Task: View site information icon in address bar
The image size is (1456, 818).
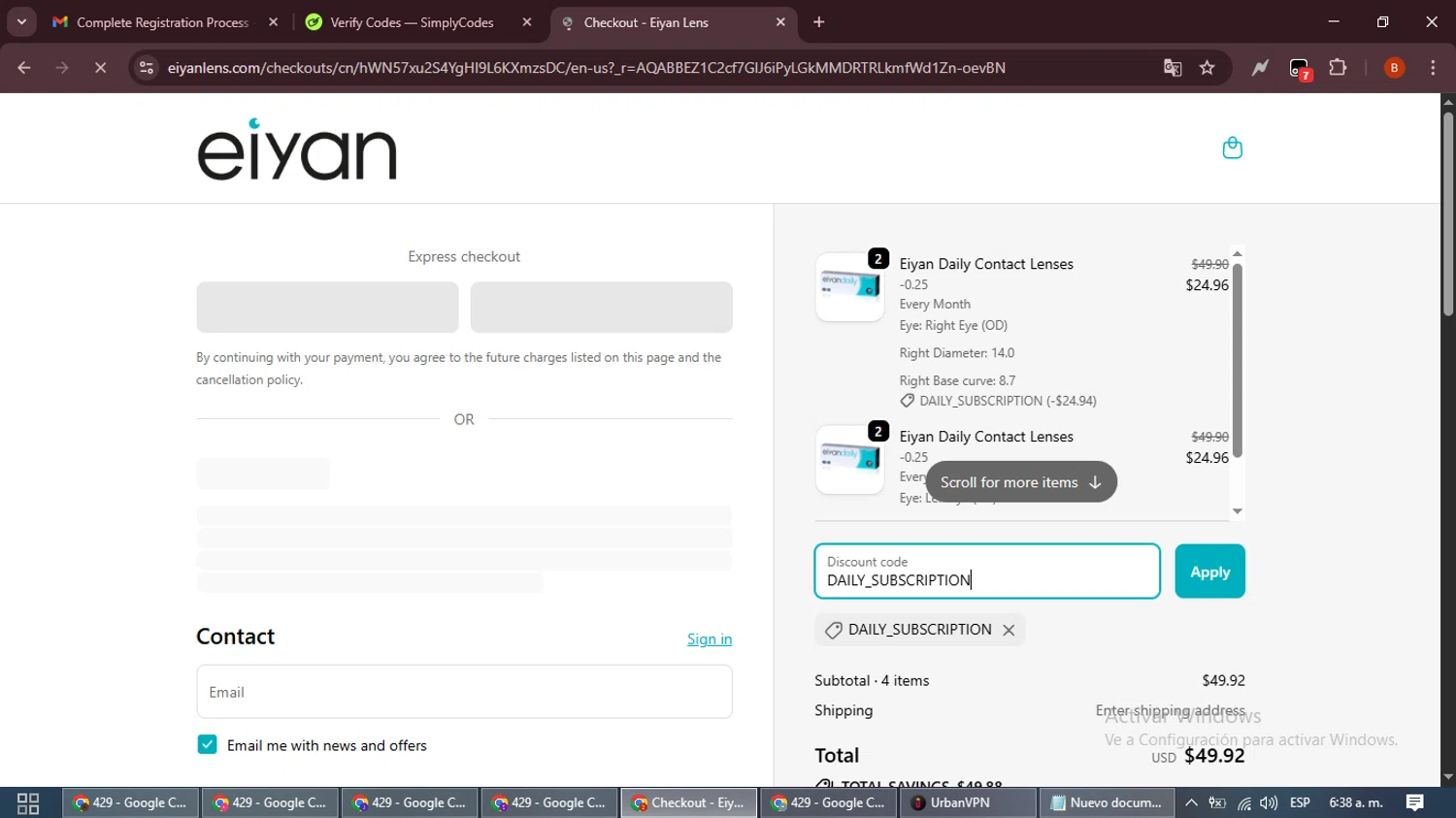Action: click(x=146, y=68)
